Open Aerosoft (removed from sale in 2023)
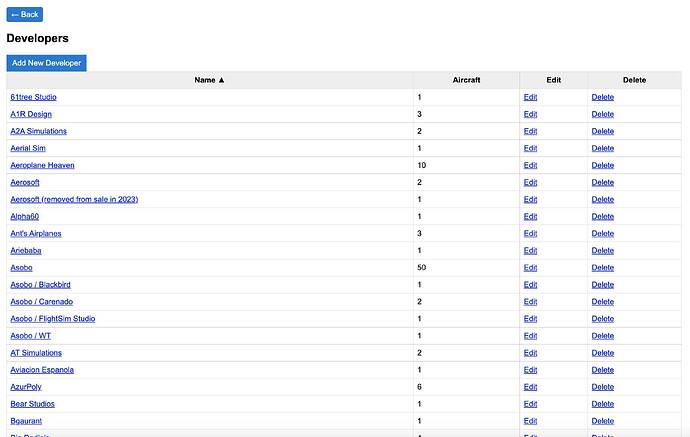The image size is (690, 437). tap(74, 199)
